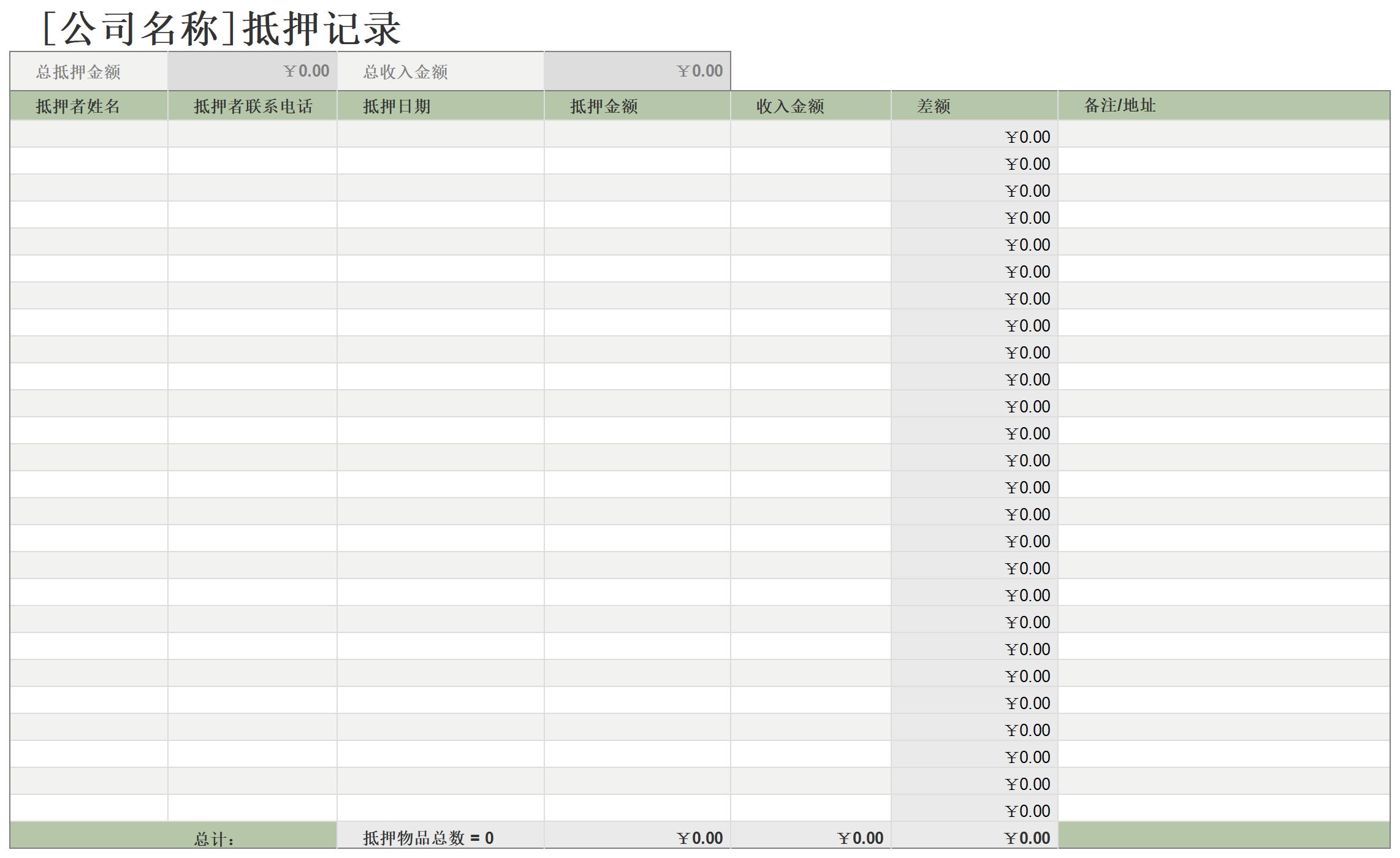This screenshot has height=858, width=1400.
Task: Click first empty cell under 备注/地址
Action: pyautogui.click(x=1223, y=134)
